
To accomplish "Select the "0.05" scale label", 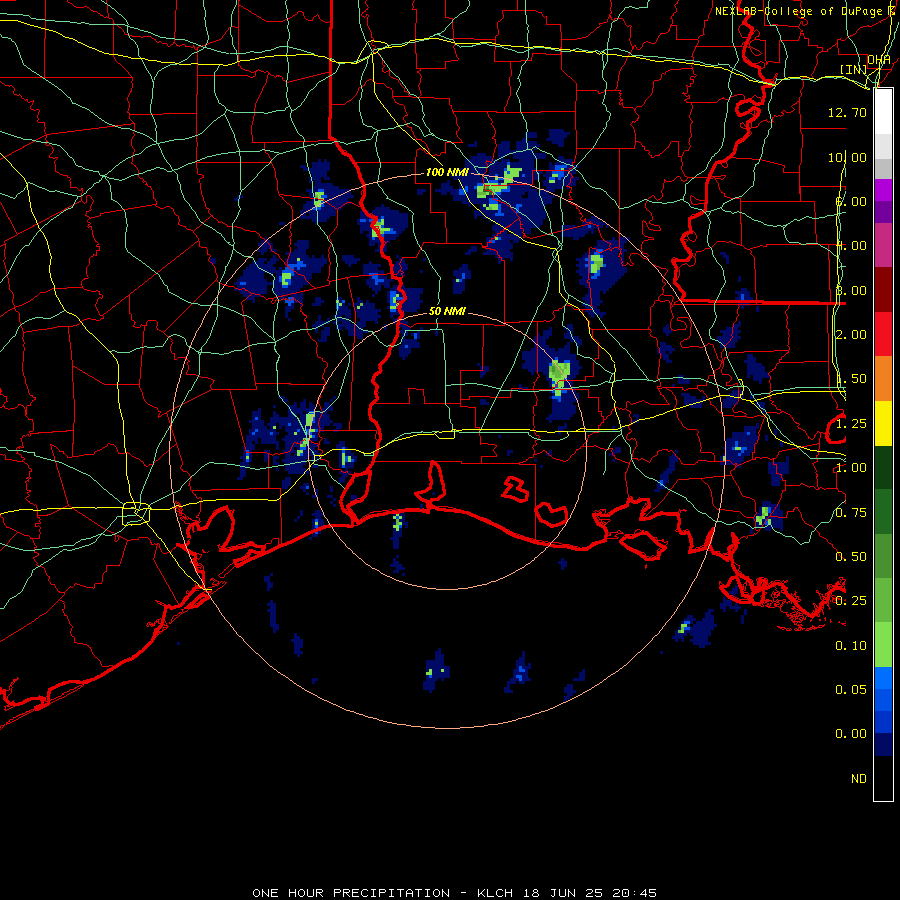I will point(851,690).
